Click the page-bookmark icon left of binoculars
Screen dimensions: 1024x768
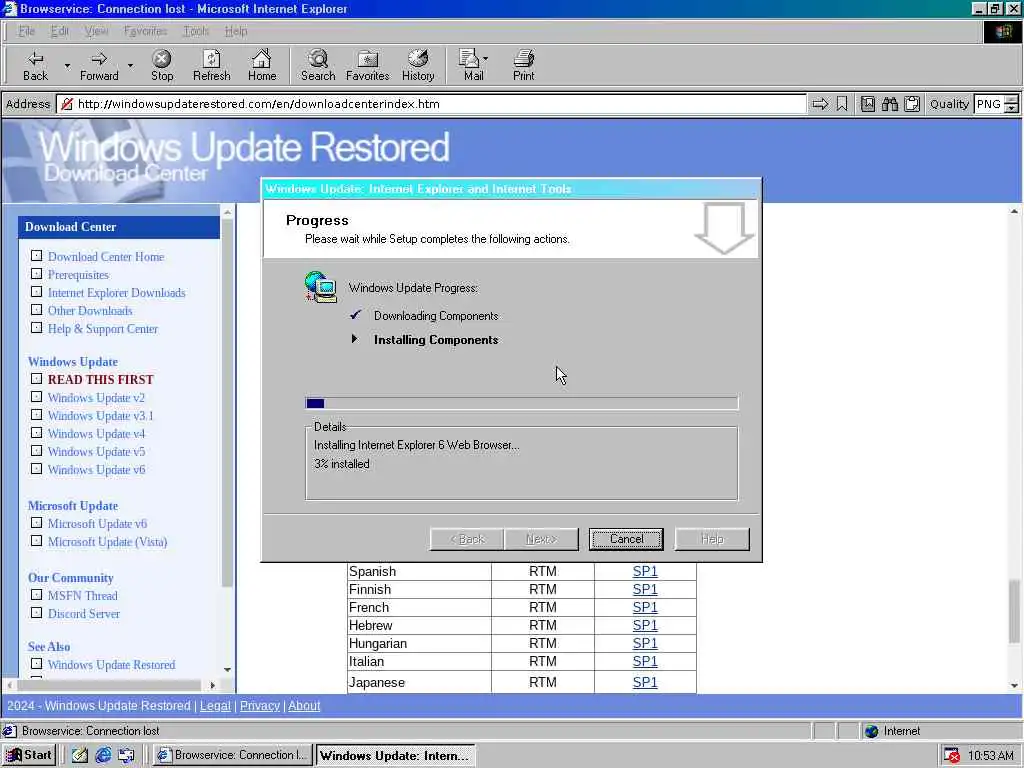click(867, 104)
